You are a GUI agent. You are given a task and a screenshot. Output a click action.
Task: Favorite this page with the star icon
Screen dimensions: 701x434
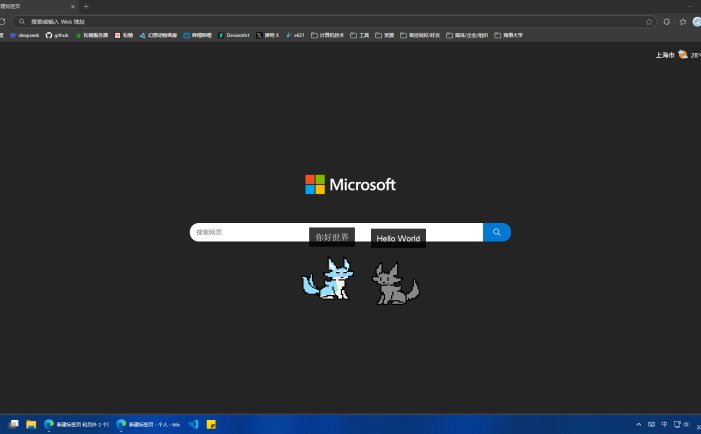(649, 21)
